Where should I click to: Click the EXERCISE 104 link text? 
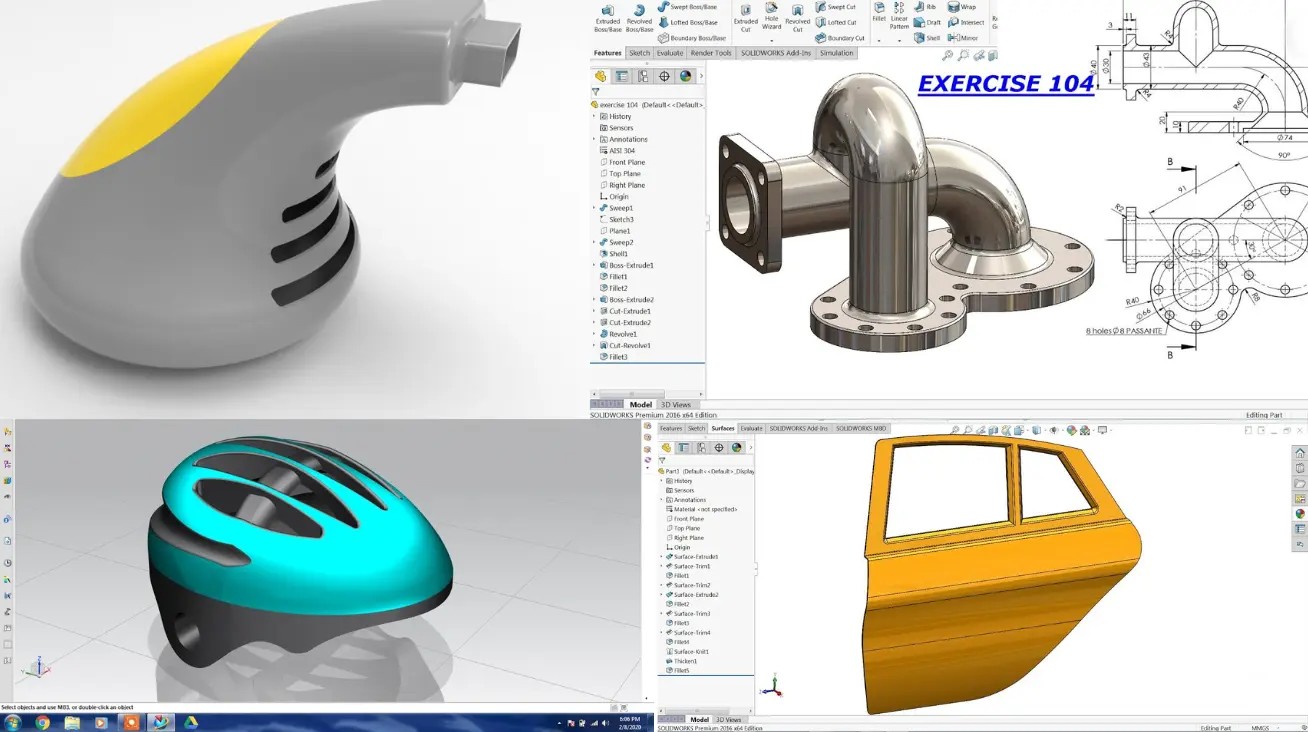[1005, 84]
